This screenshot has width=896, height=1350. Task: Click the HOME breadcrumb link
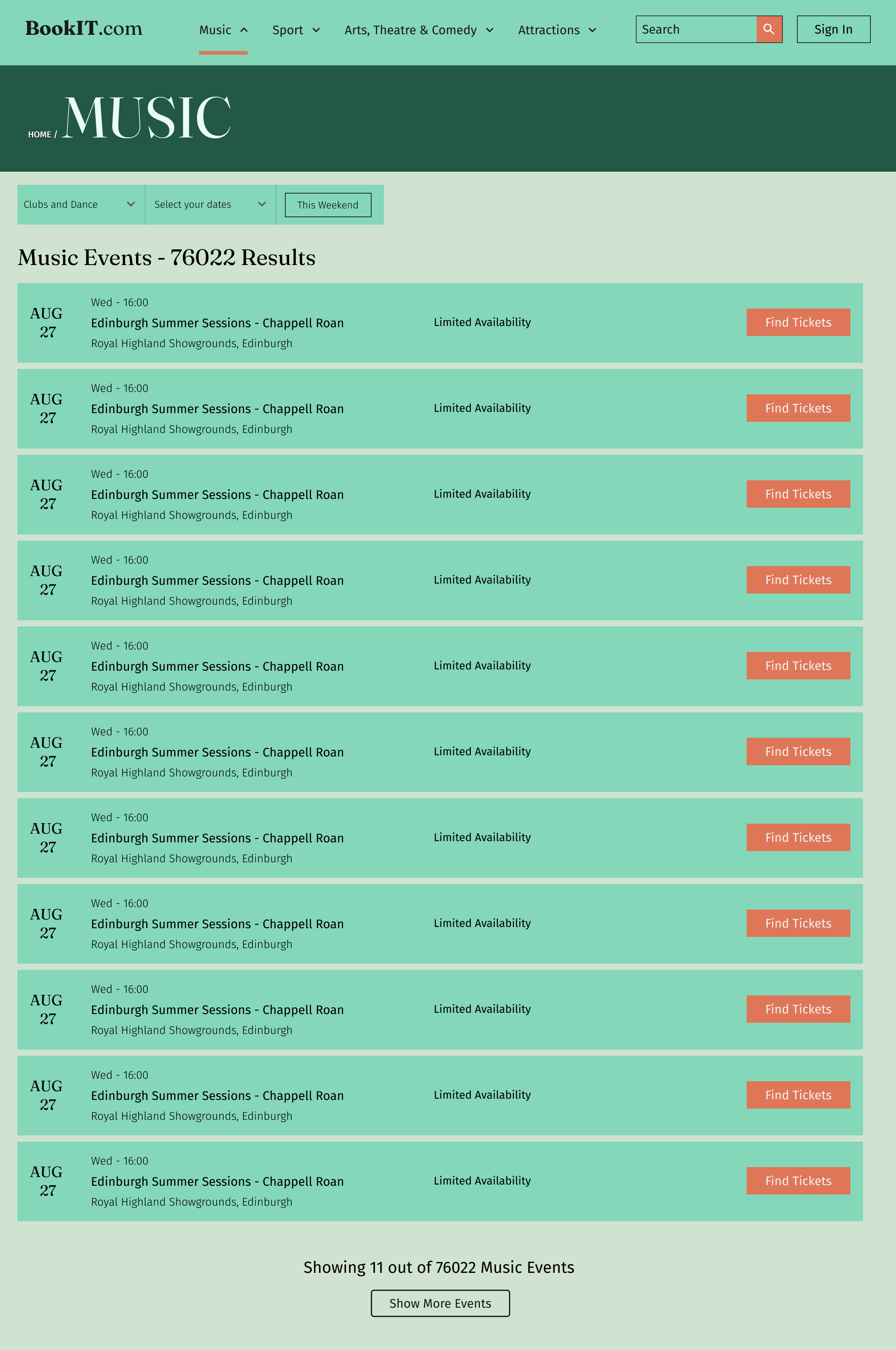[39, 135]
